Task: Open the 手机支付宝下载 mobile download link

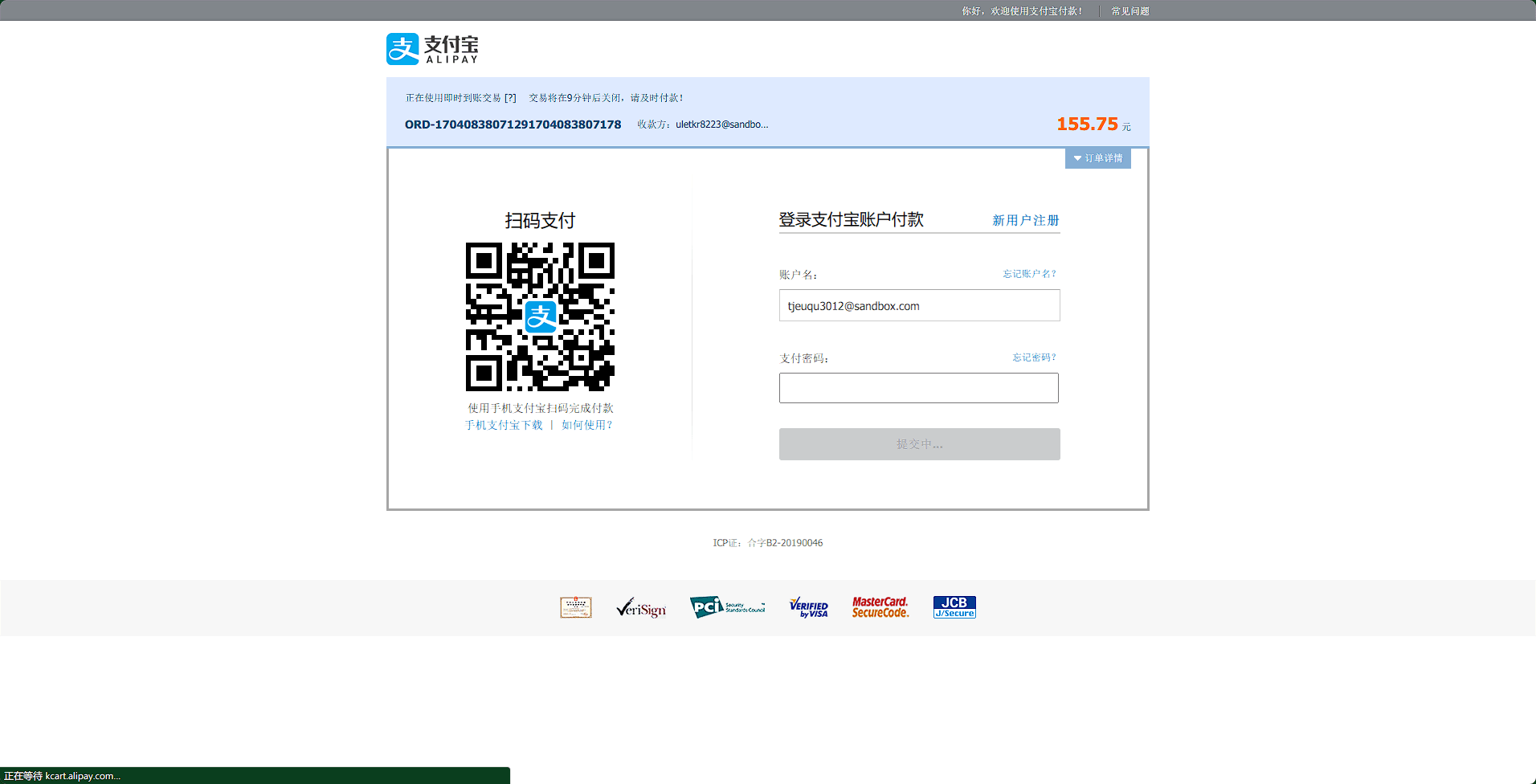Action: [x=504, y=425]
